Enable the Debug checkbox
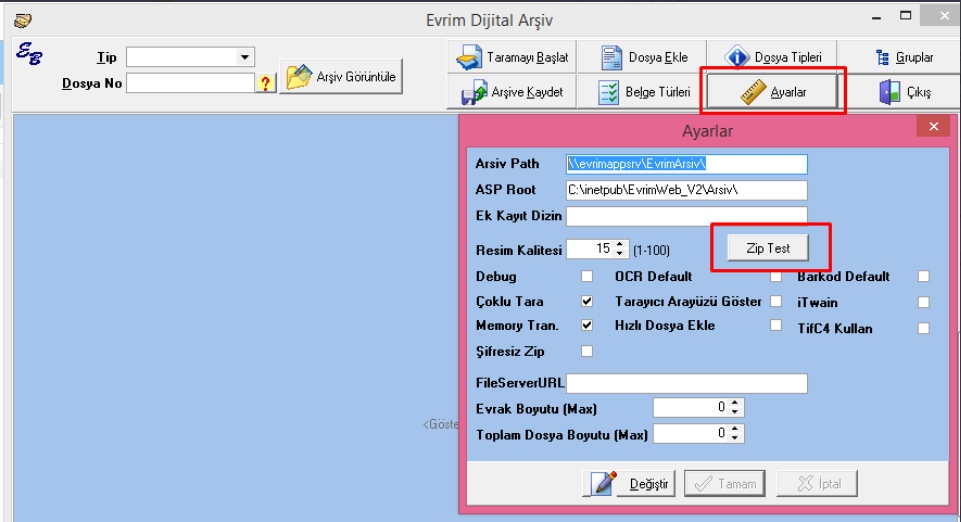 (x=587, y=276)
